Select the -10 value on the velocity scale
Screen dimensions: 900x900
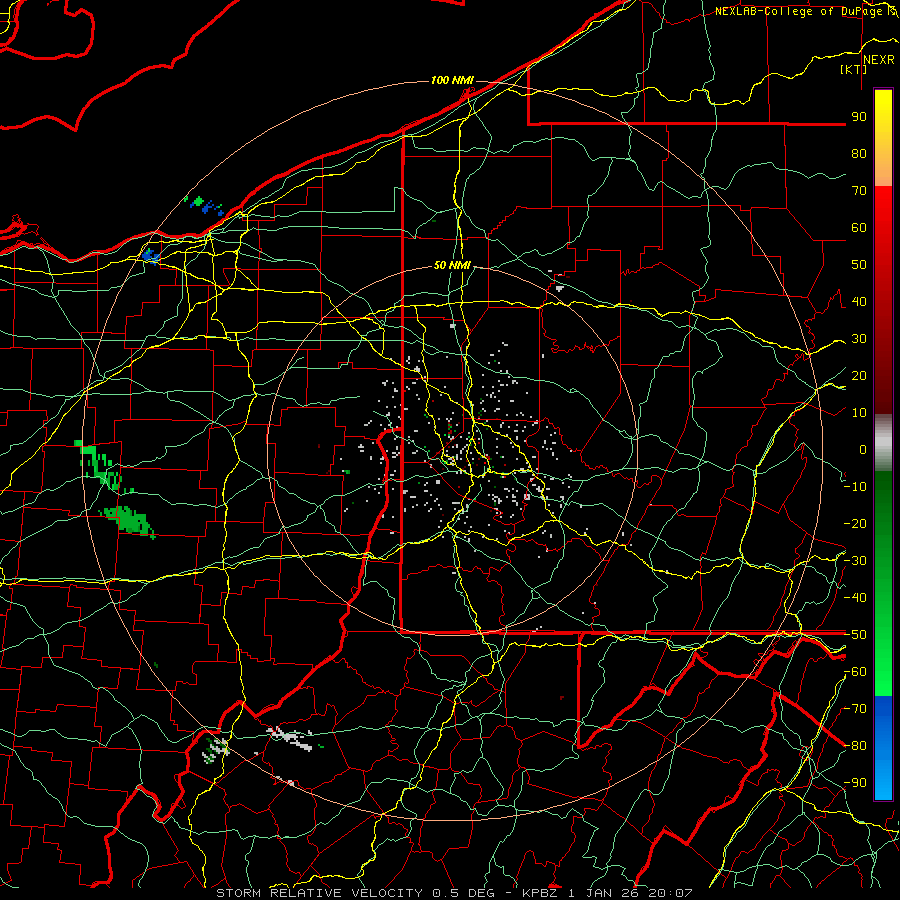coord(855,487)
